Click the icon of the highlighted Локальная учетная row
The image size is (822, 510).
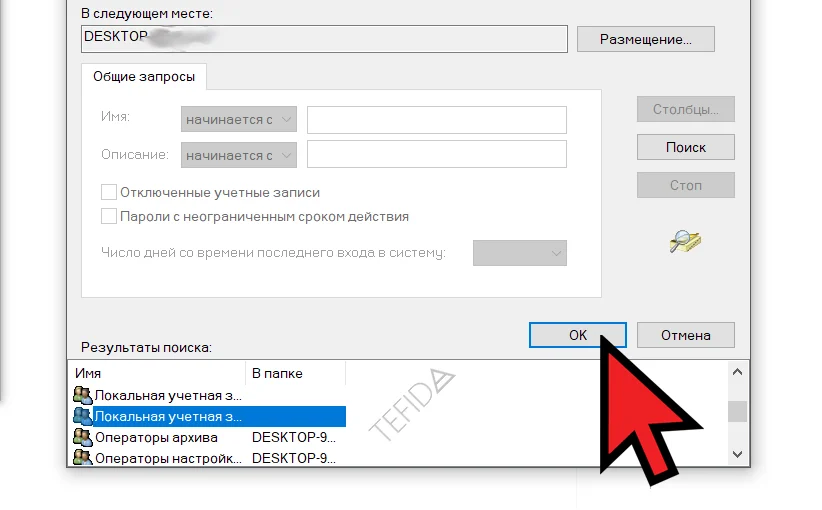(x=82, y=416)
